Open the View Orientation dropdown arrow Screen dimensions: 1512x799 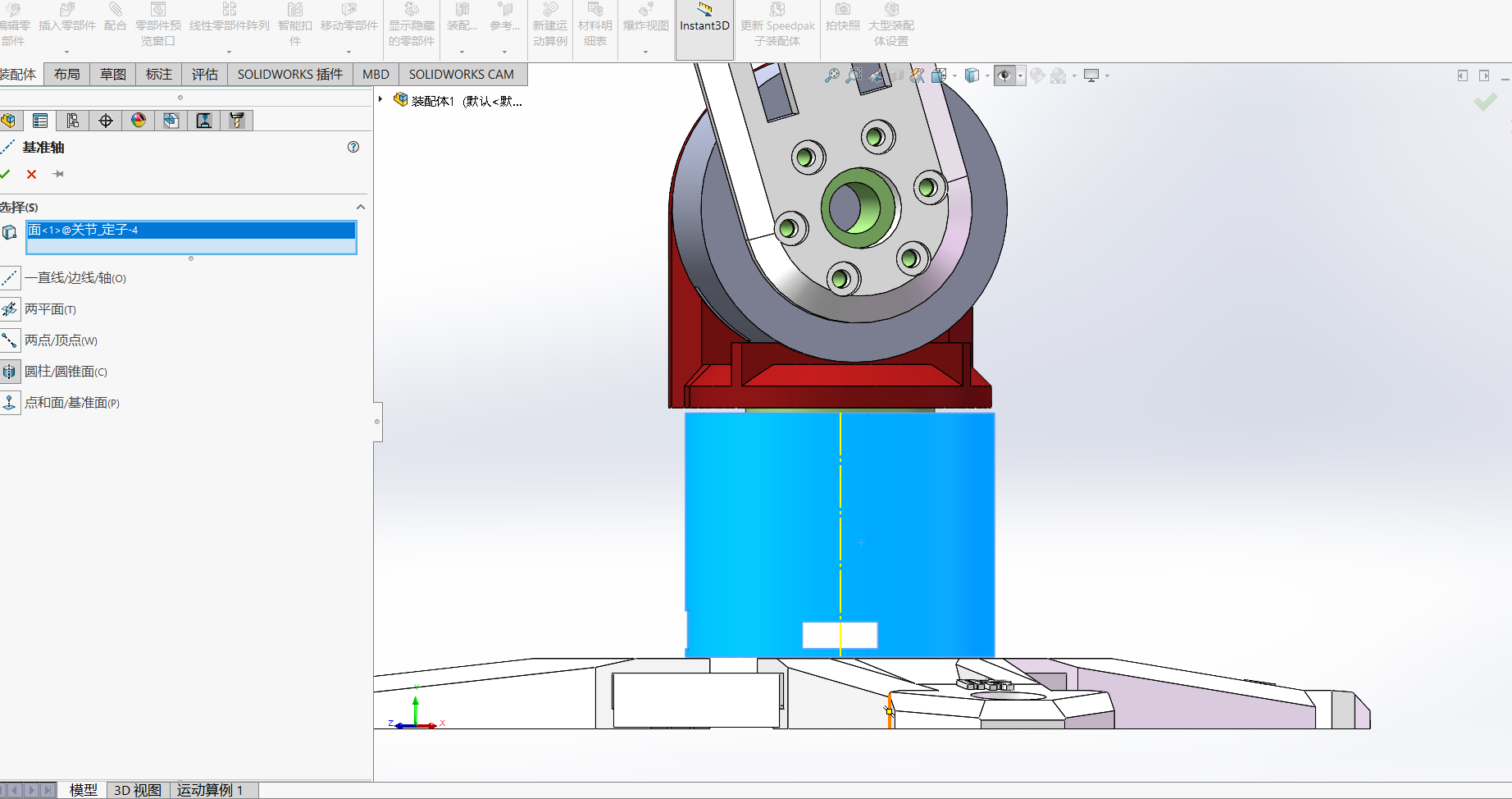(954, 75)
